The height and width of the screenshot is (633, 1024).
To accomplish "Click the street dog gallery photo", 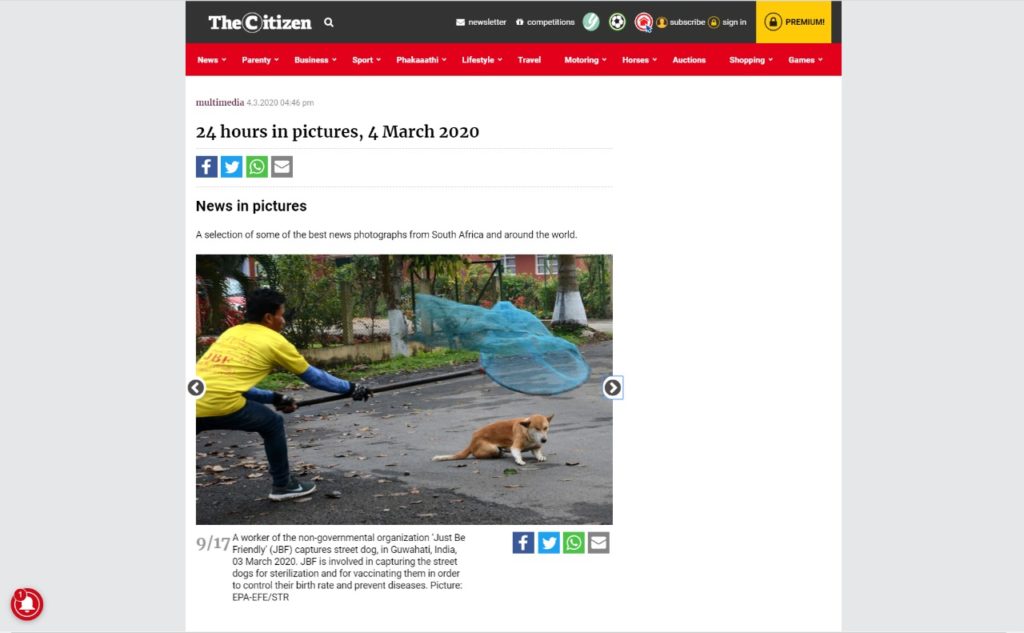I will tap(404, 389).
